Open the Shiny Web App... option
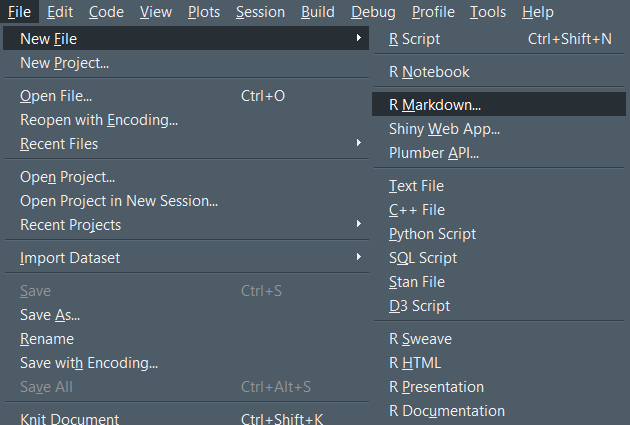Viewport: 630px width, 425px height. point(499,129)
